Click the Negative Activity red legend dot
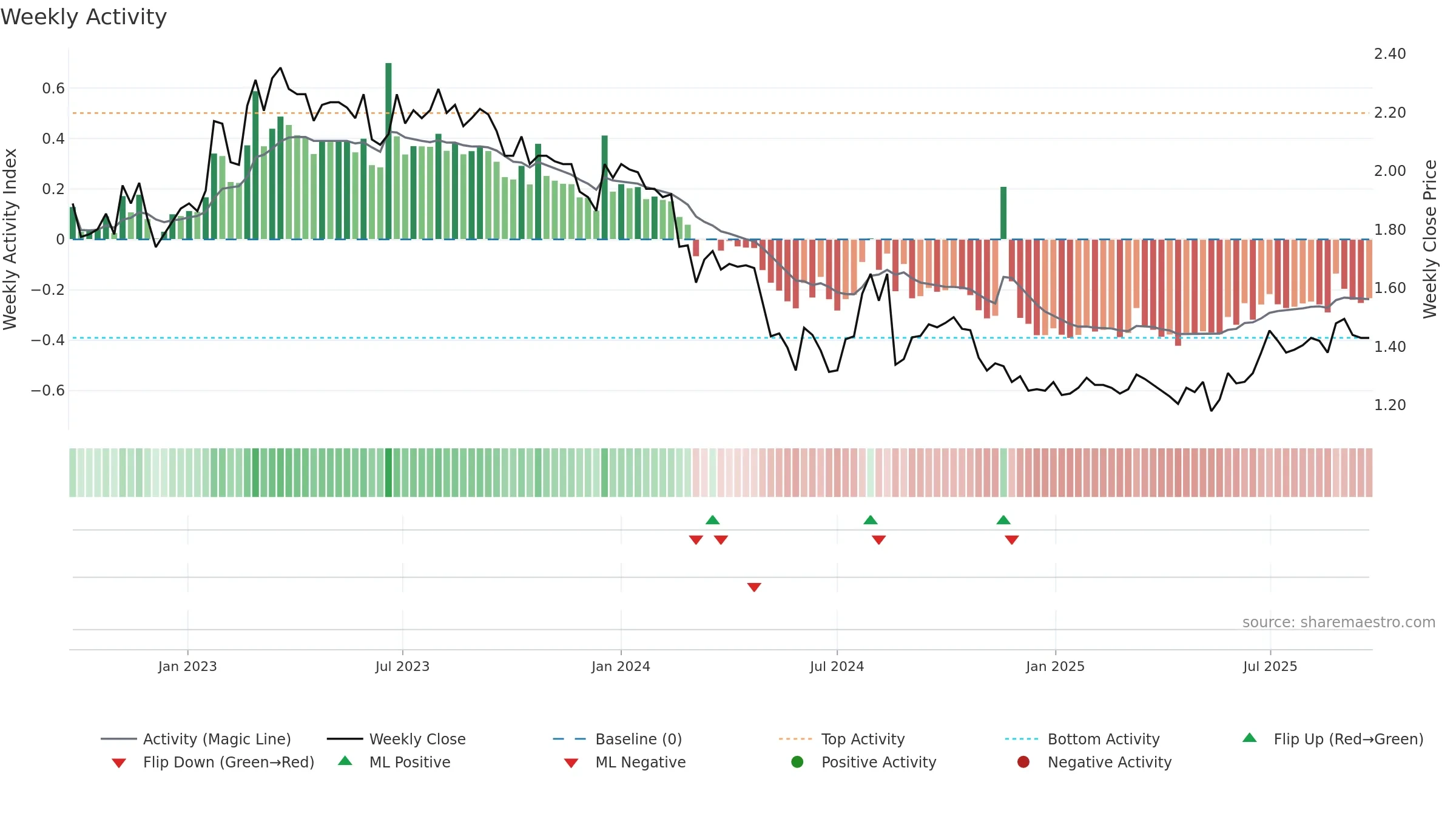 (x=1023, y=761)
